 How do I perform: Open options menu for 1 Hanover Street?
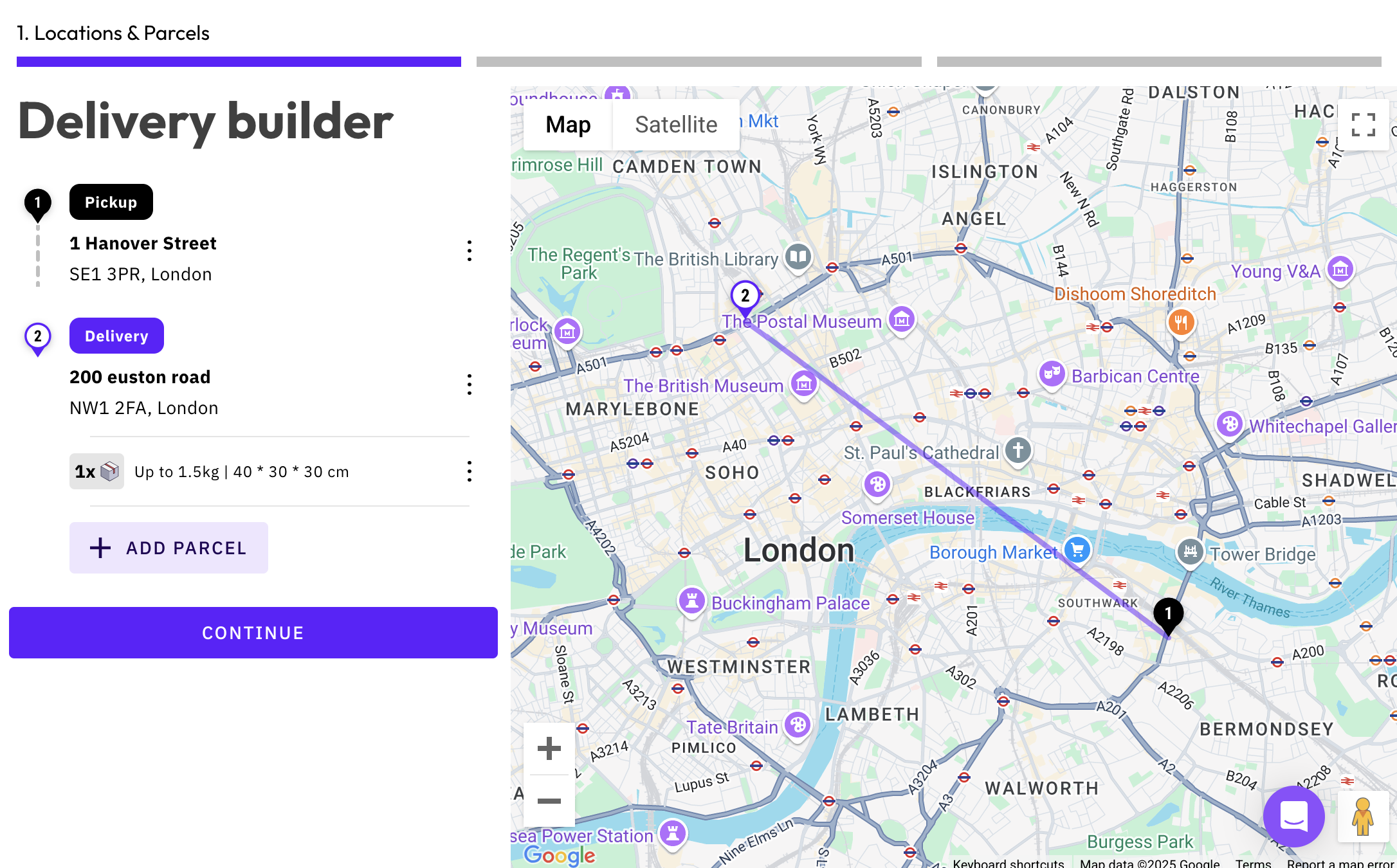pyautogui.click(x=470, y=251)
